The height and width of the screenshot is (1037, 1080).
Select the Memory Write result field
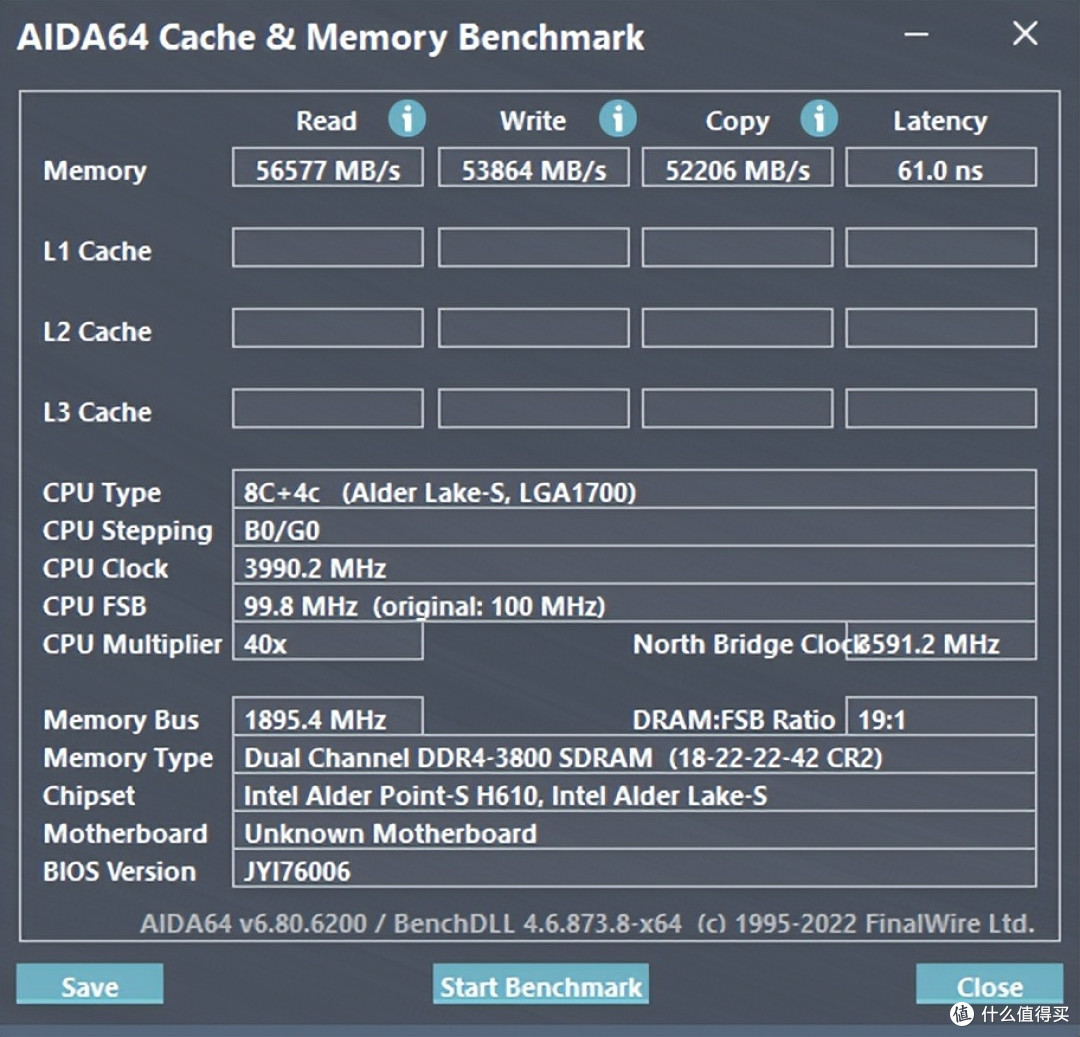[533, 168]
